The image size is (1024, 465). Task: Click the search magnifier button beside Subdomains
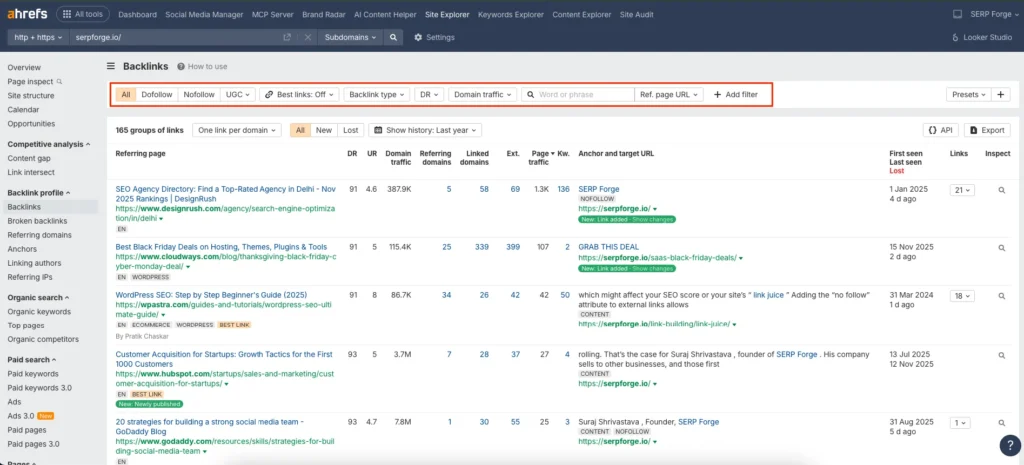point(395,37)
